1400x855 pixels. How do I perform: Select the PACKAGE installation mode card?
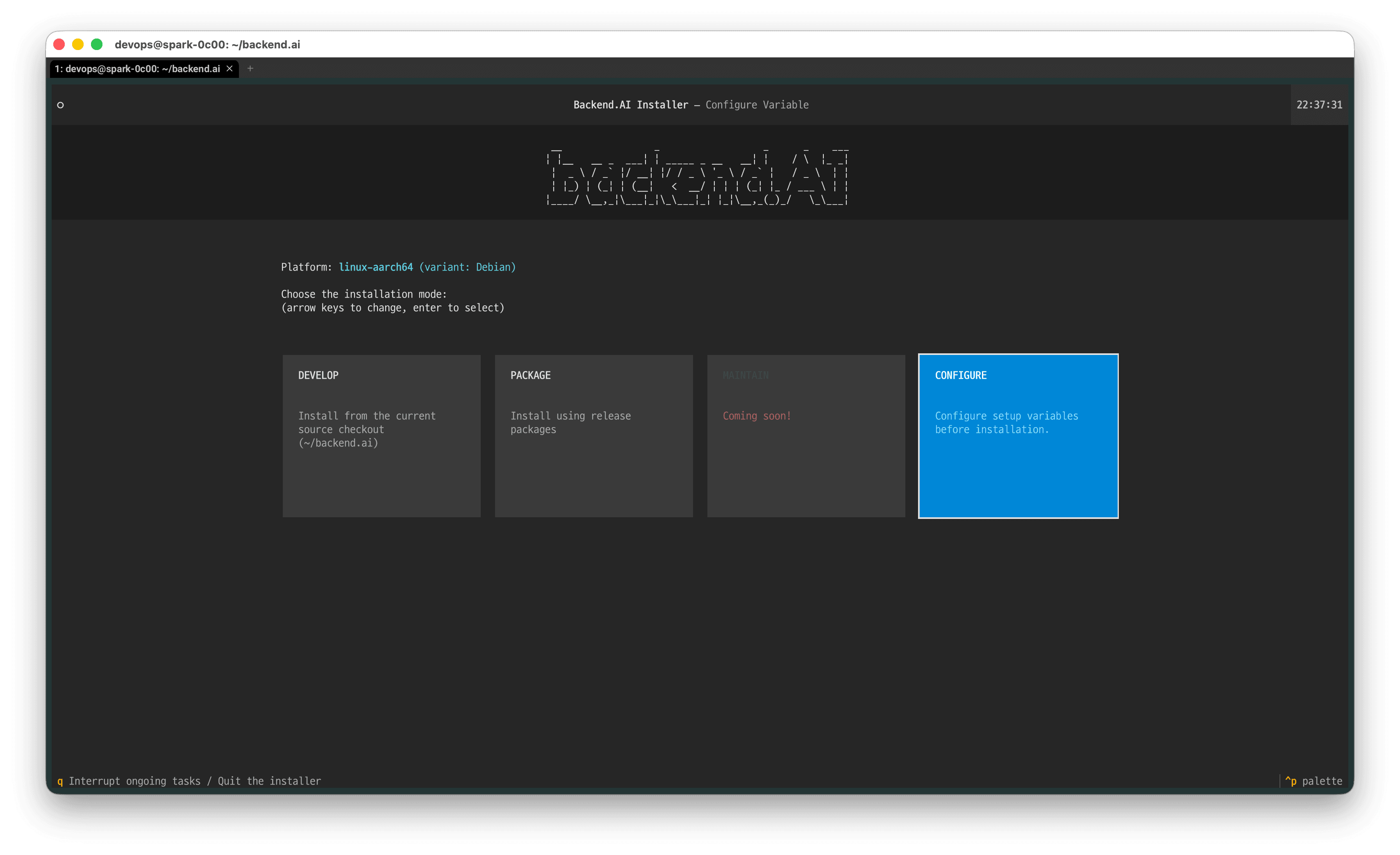click(x=594, y=436)
